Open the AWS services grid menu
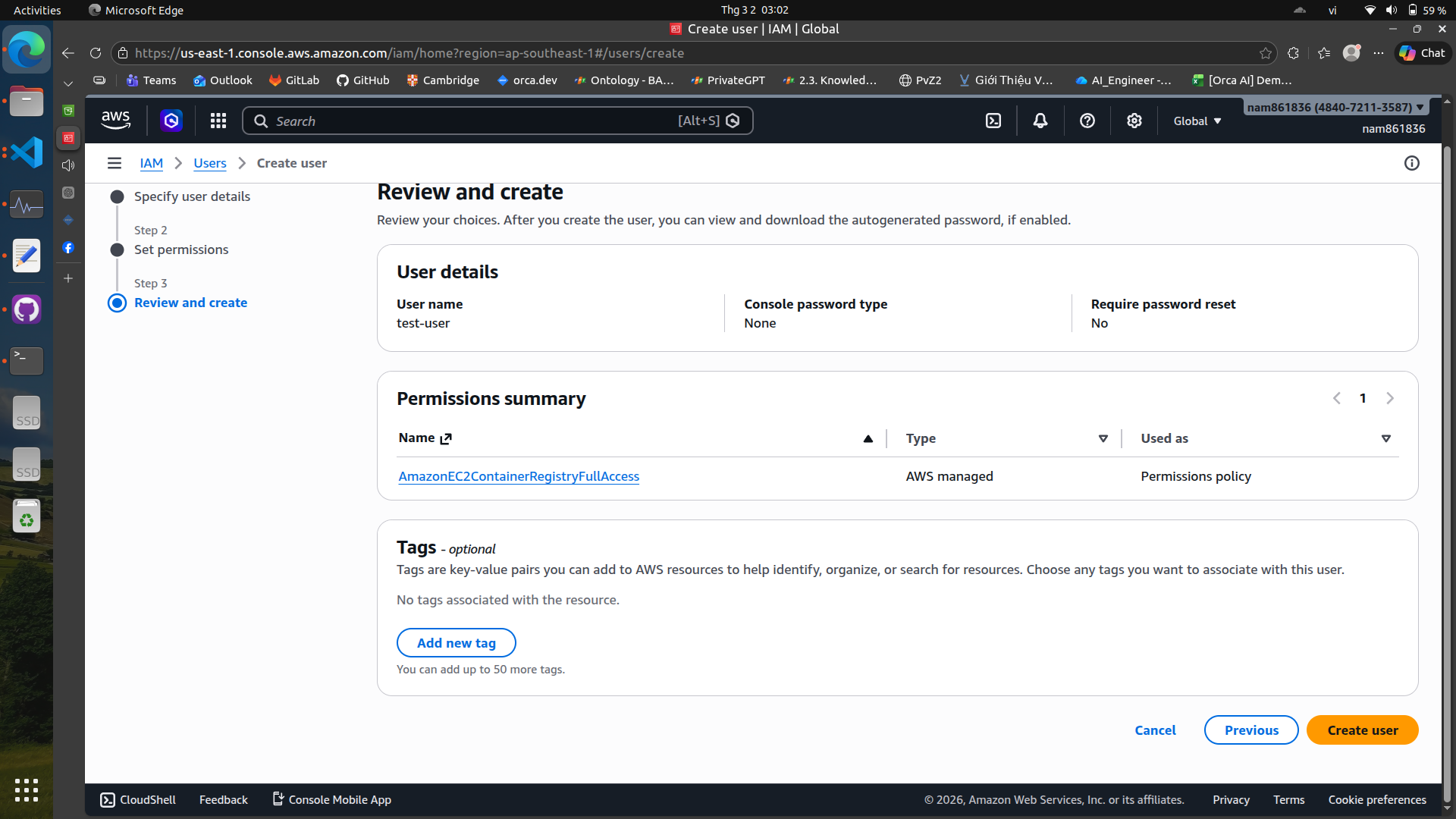1456x819 pixels. click(x=218, y=121)
